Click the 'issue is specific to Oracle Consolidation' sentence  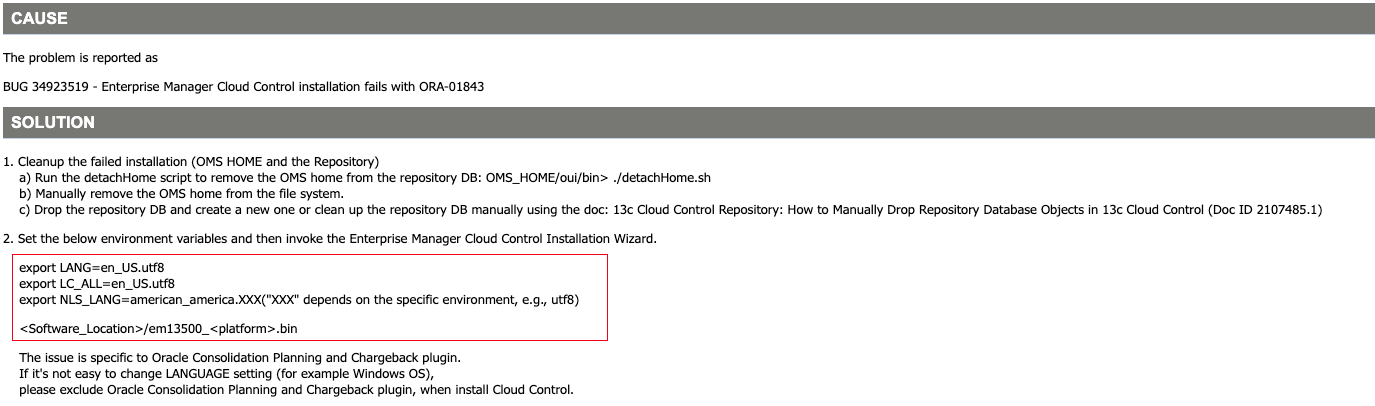point(240,357)
